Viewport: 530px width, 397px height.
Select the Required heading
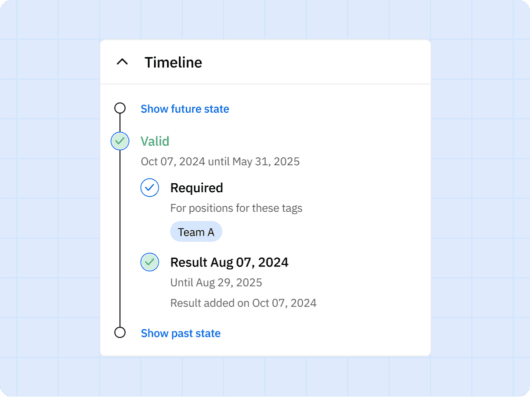197,188
